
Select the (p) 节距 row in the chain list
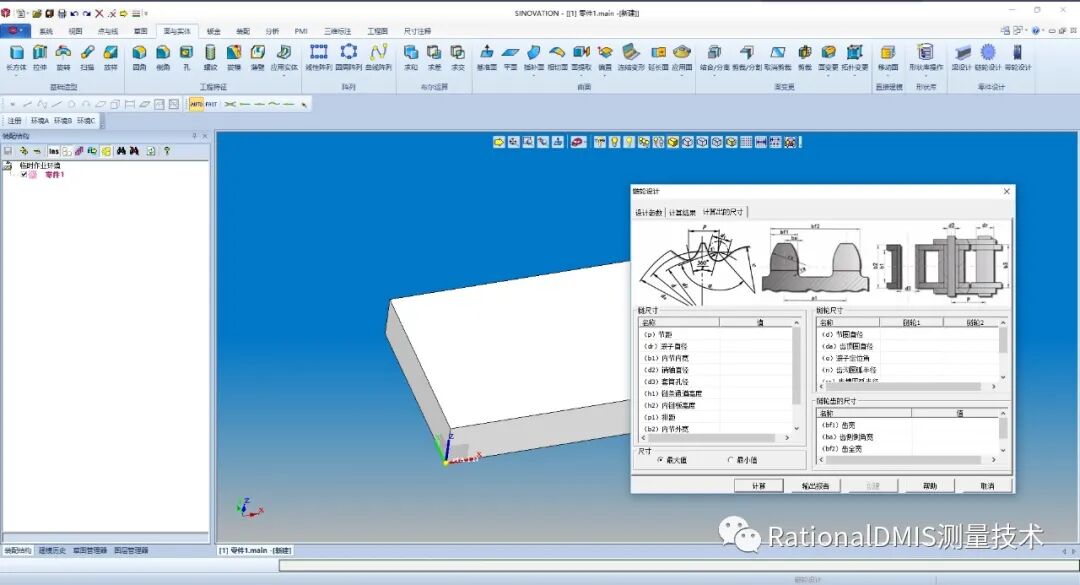pyautogui.click(x=715, y=334)
